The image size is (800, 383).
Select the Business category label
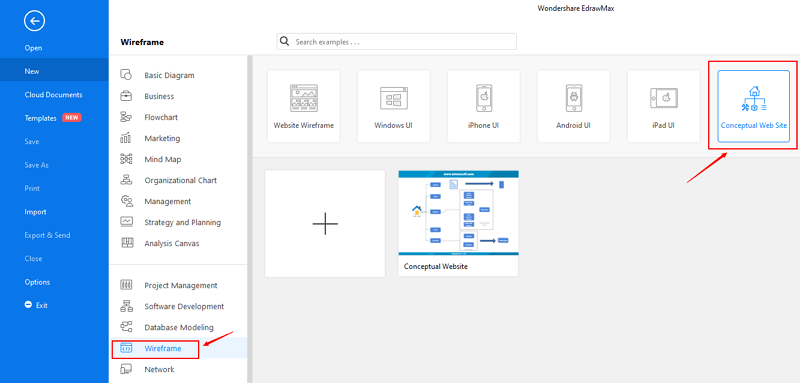coord(159,96)
